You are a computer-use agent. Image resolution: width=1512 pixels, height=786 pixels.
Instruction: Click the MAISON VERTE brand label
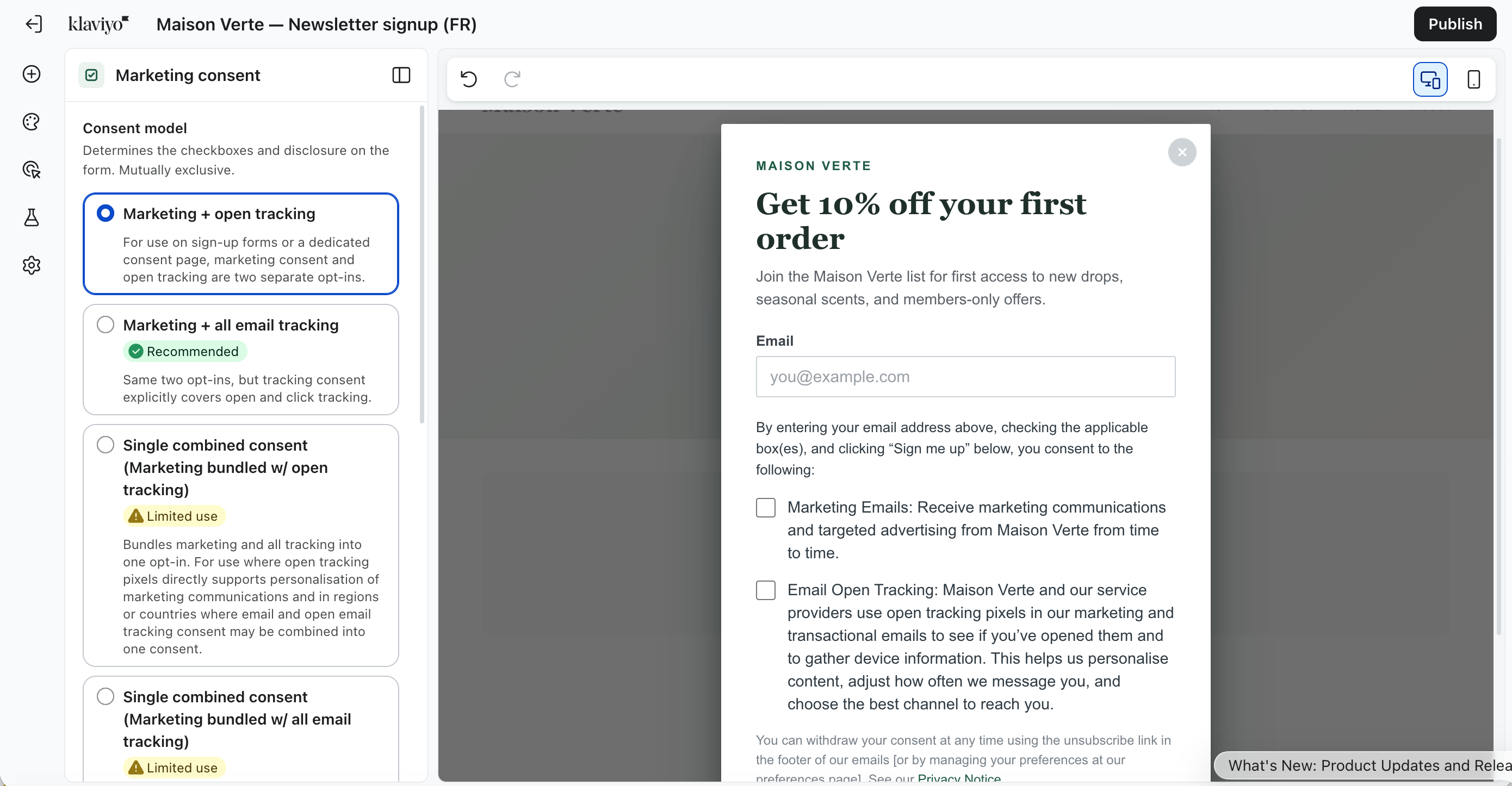pyautogui.click(x=814, y=166)
